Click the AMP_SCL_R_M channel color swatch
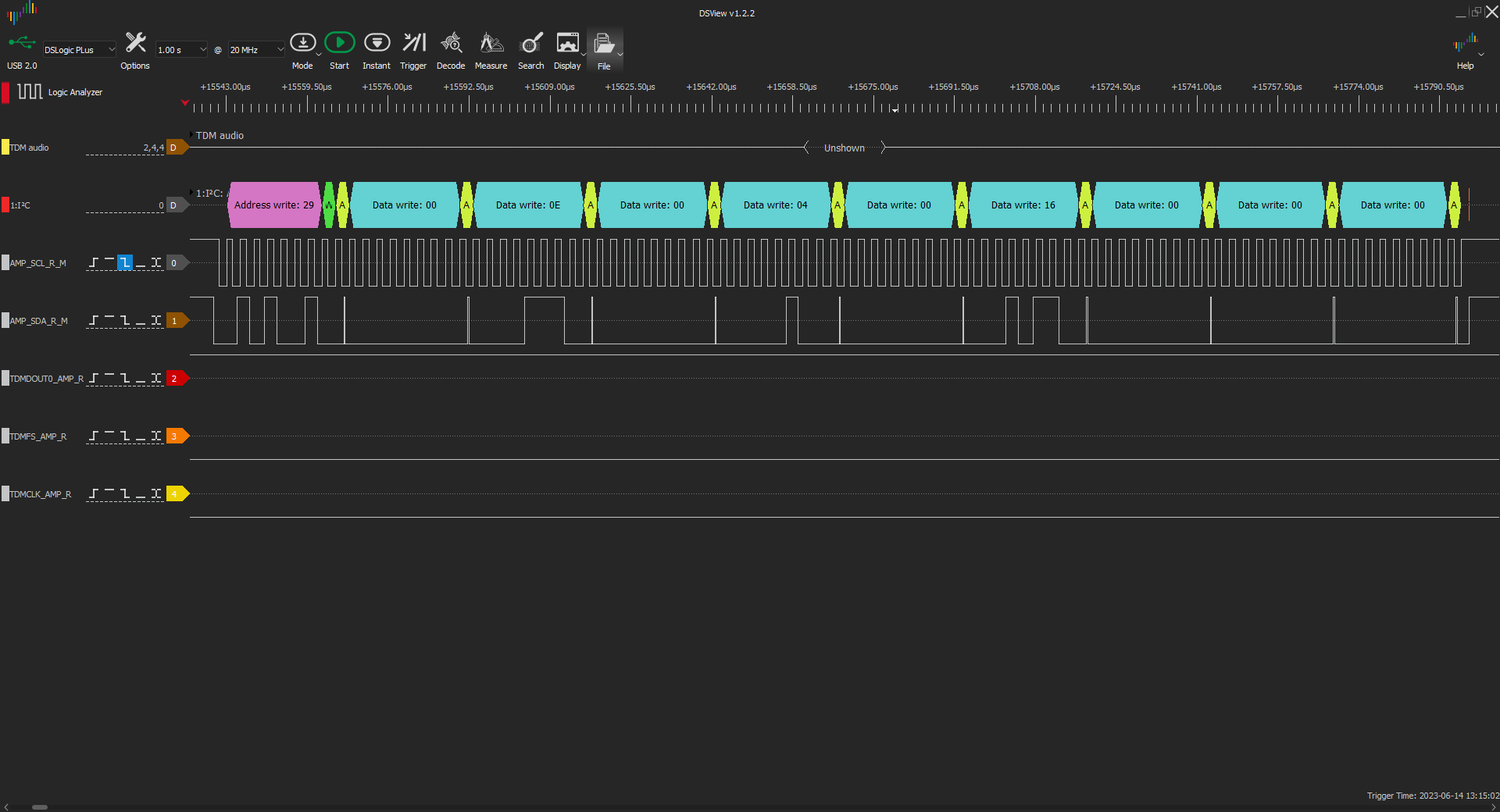The width and height of the screenshot is (1500, 812). click(x=5, y=262)
